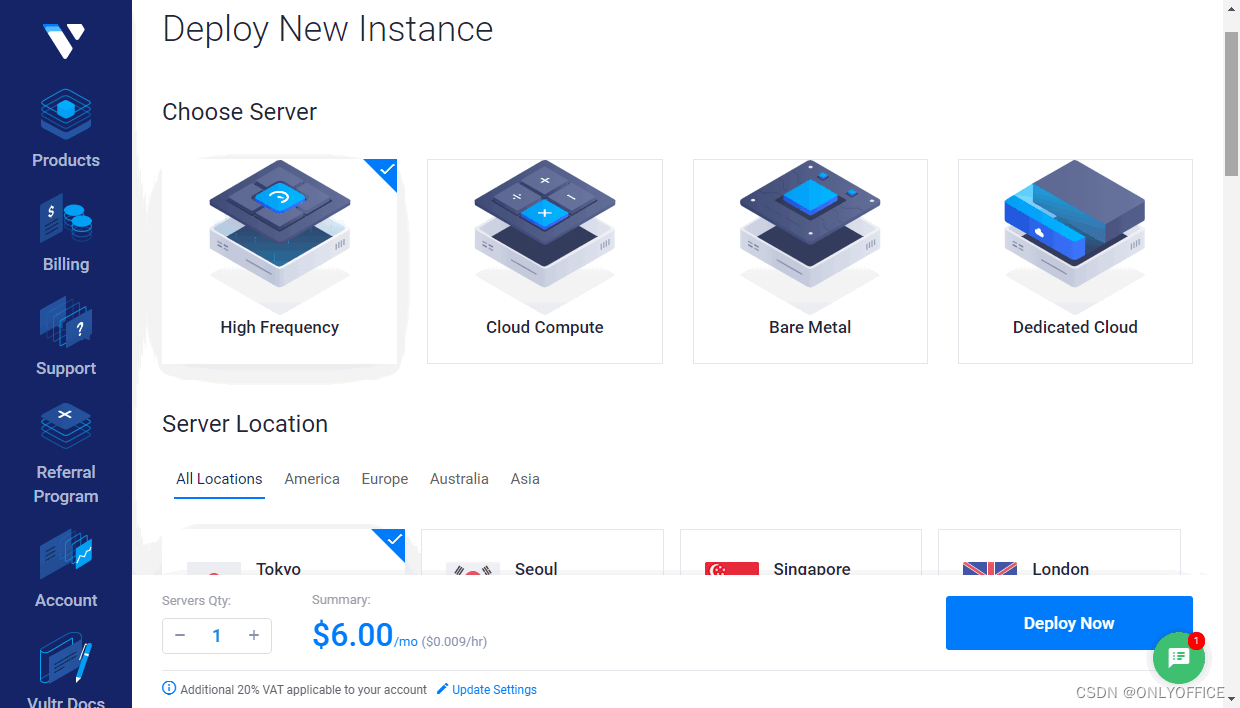Screen dimensions: 1240x708
Task: Open the Account section icon
Action: click(66, 555)
